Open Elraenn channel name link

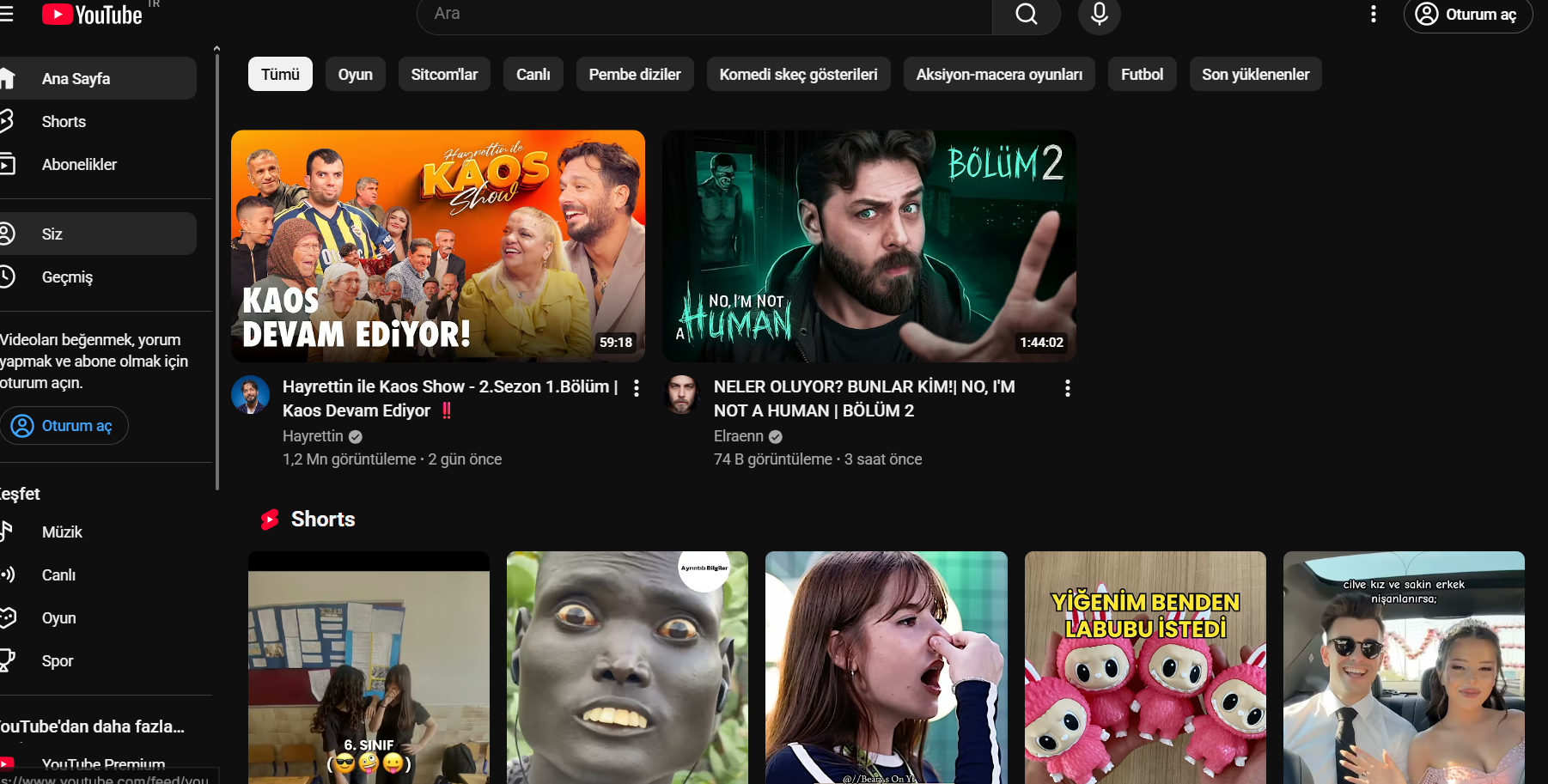tap(739, 436)
